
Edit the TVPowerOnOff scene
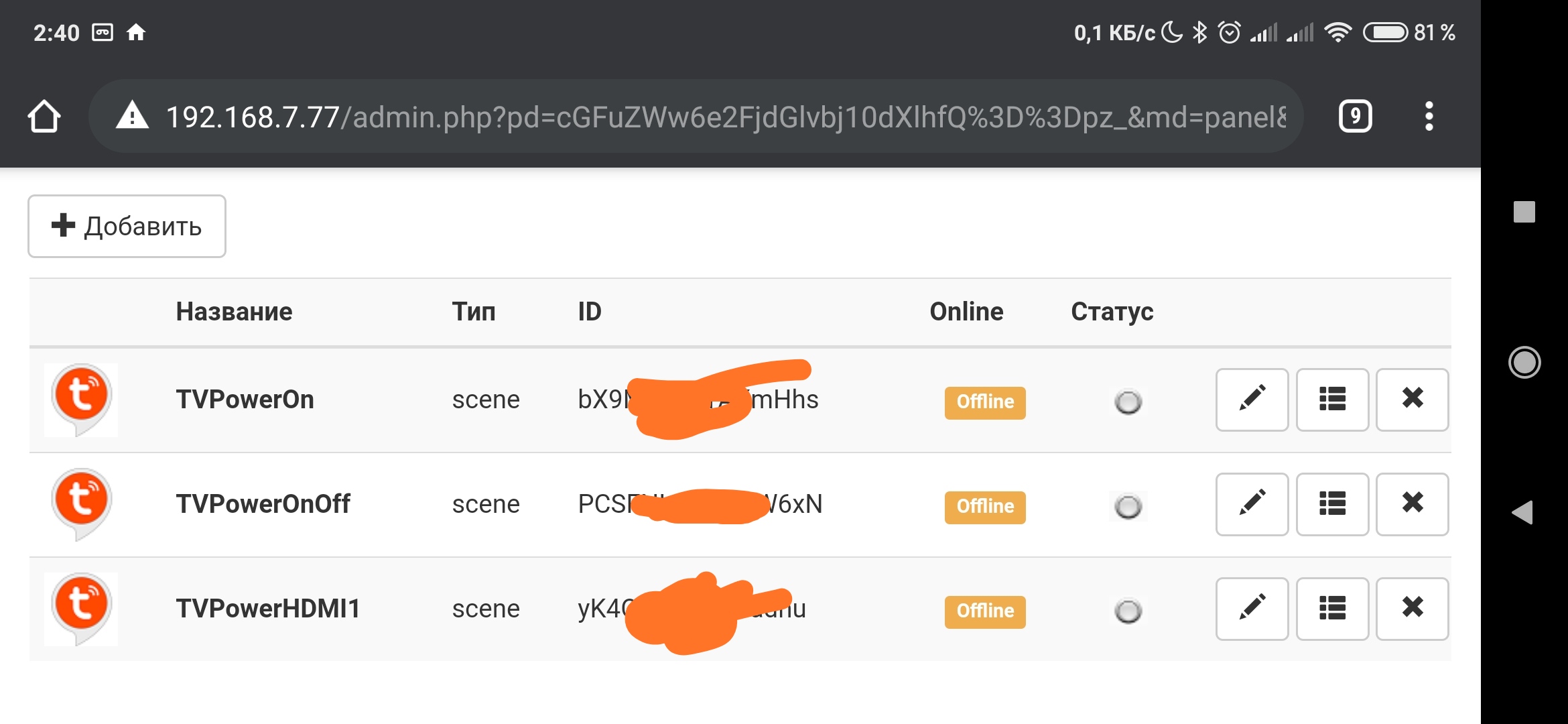click(x=1252, y=504)
